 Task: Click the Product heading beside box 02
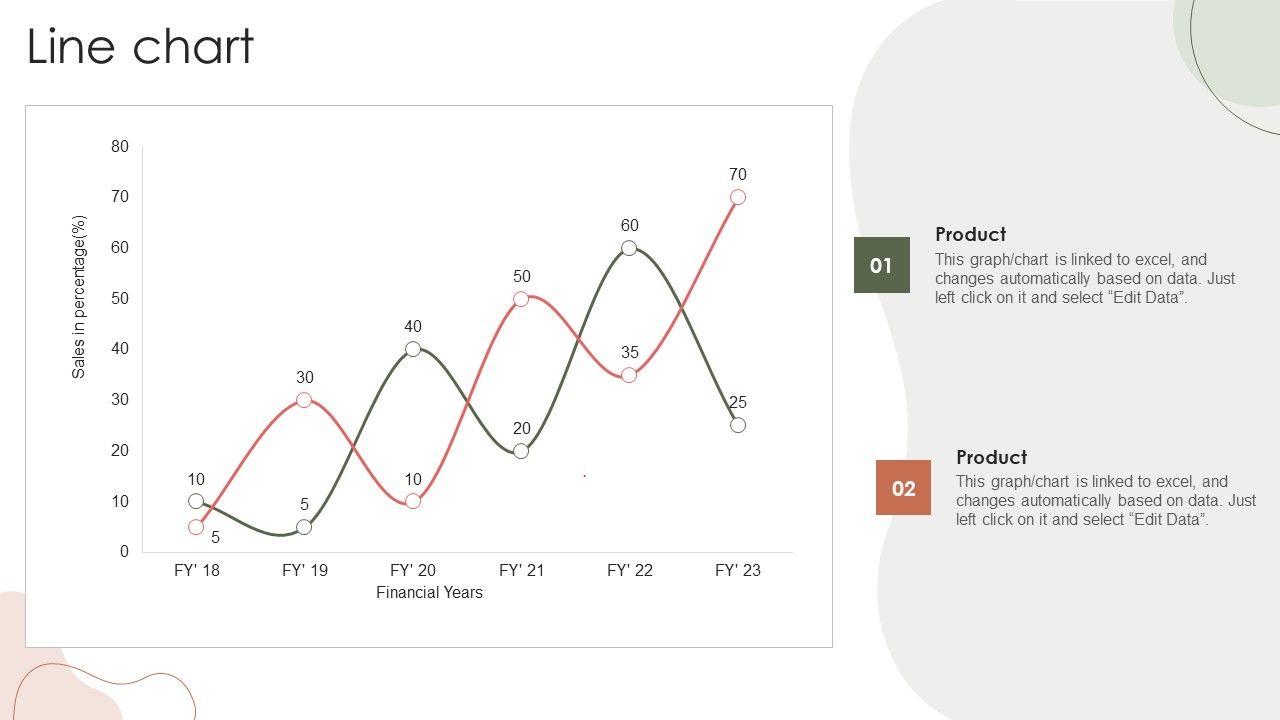pos(991,457)
